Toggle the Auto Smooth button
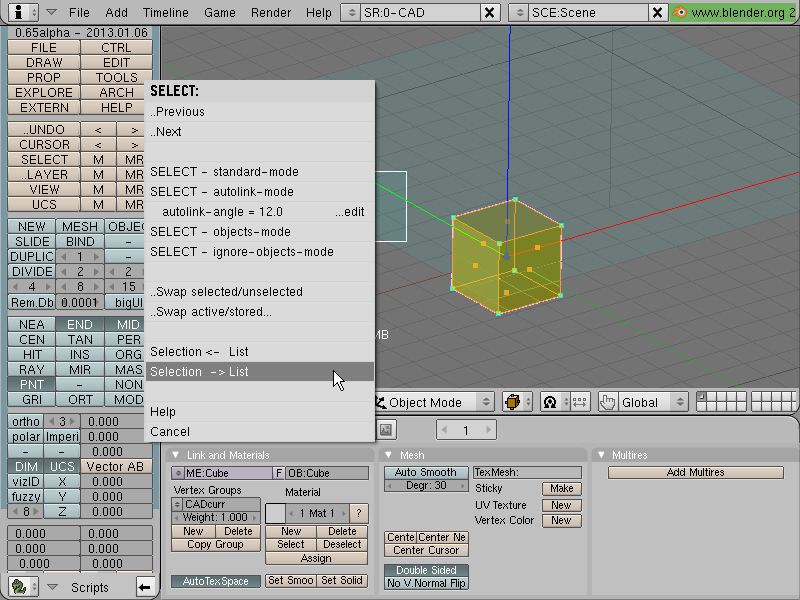The image size is (800, 600). point(426,472)
